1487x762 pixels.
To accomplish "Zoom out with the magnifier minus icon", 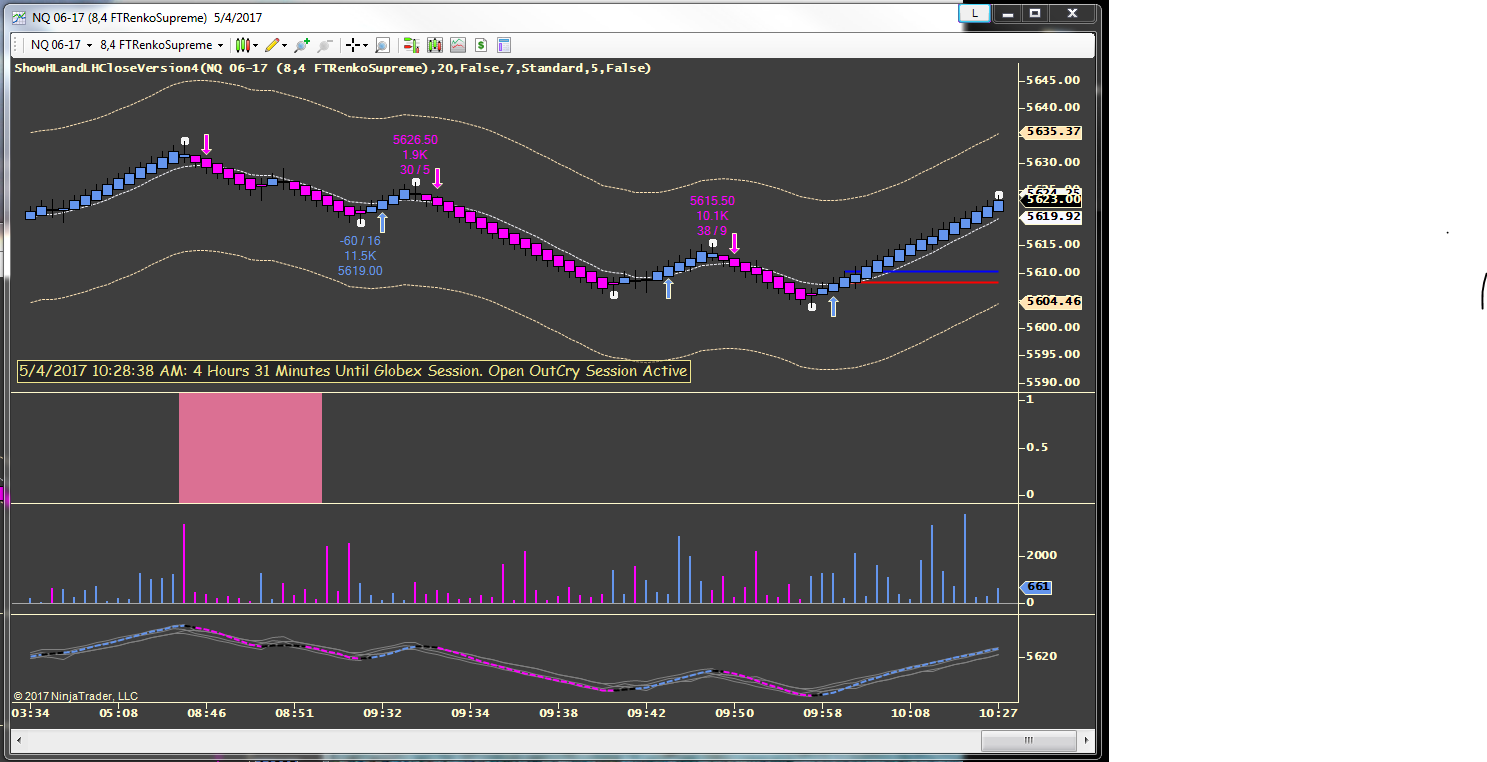I will pyautogui.click(x=325, y=45).
